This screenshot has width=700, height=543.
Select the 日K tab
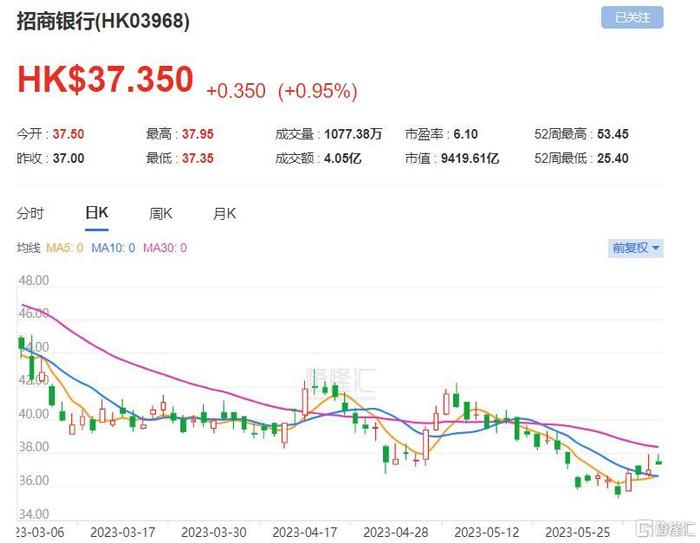pos(96,213)
